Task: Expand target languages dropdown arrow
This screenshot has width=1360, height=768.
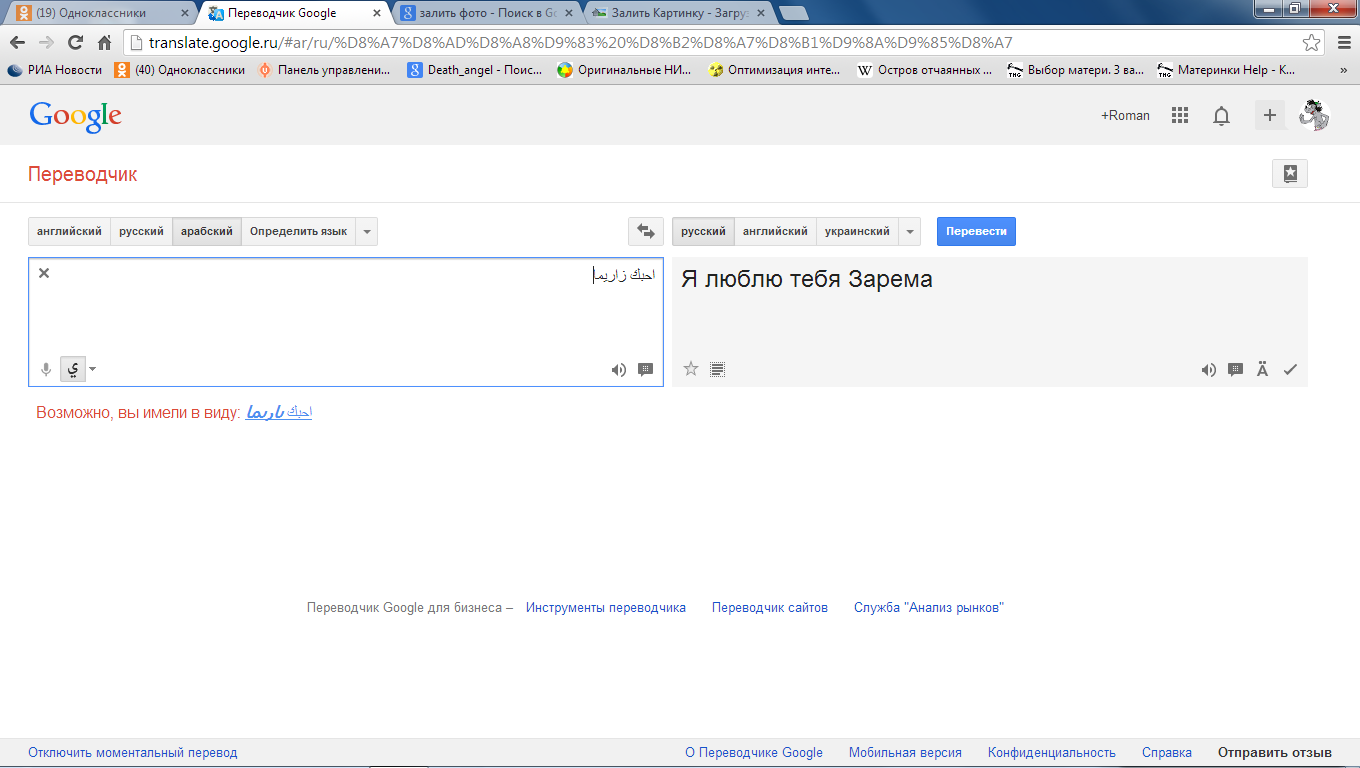Action: (910, 231)
